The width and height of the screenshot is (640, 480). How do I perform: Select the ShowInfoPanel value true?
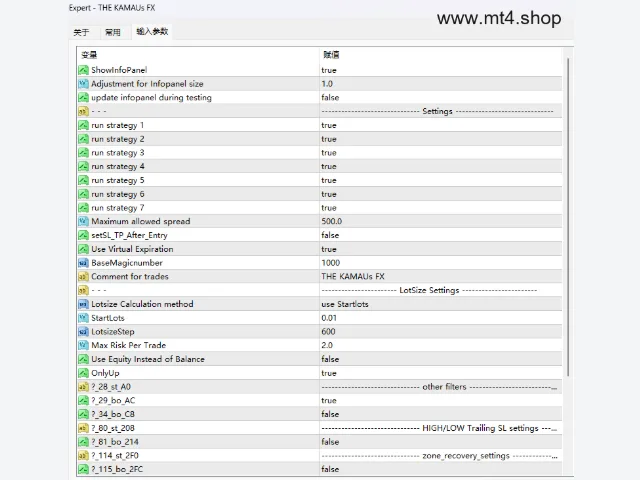coord(329,70)
